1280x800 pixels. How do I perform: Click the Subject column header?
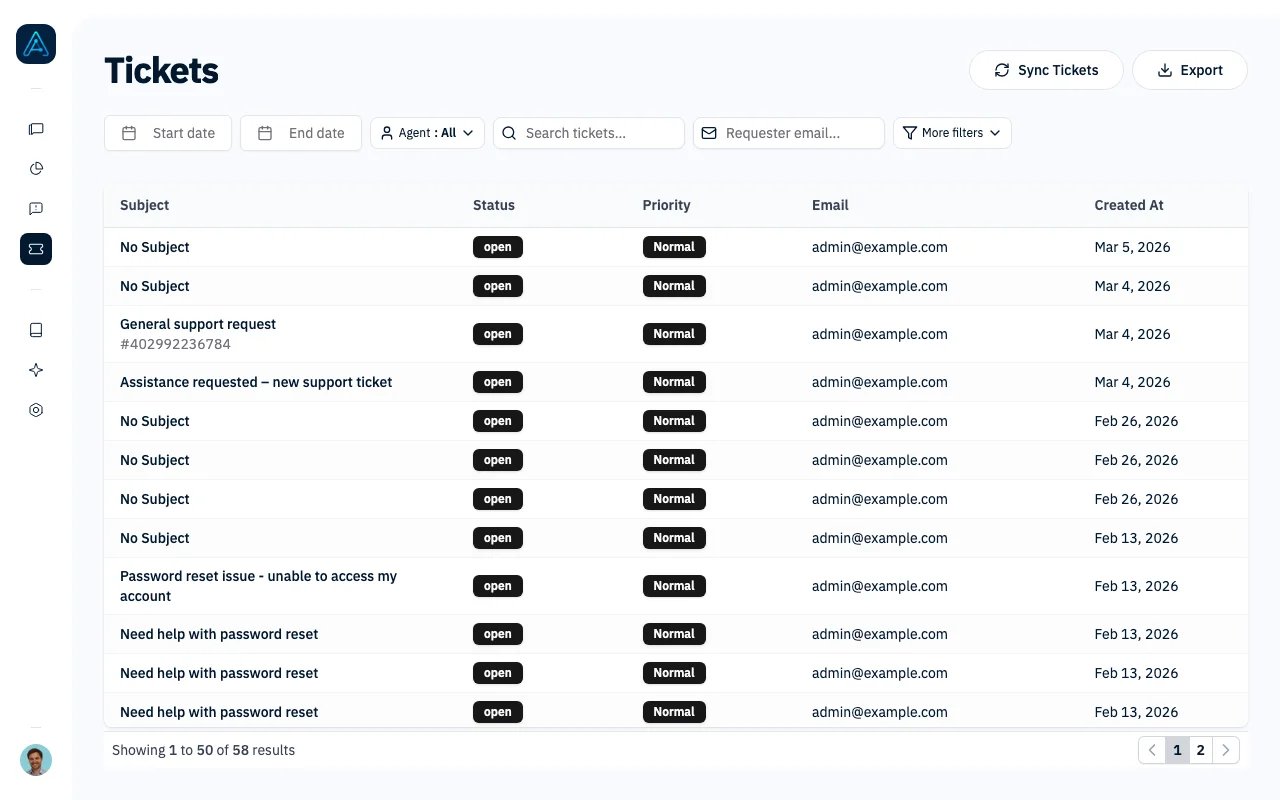coord(145,205)
